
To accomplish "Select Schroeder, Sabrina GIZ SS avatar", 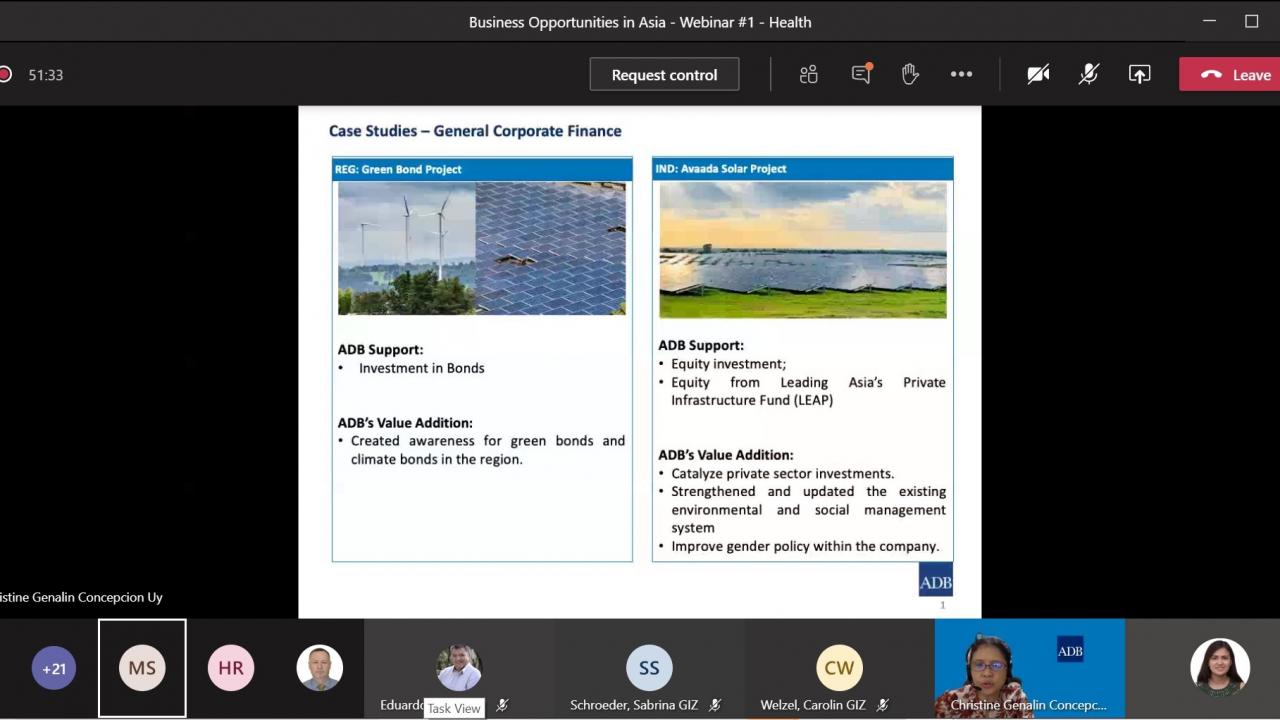I will pyautogui.click(x=649, y=668).
